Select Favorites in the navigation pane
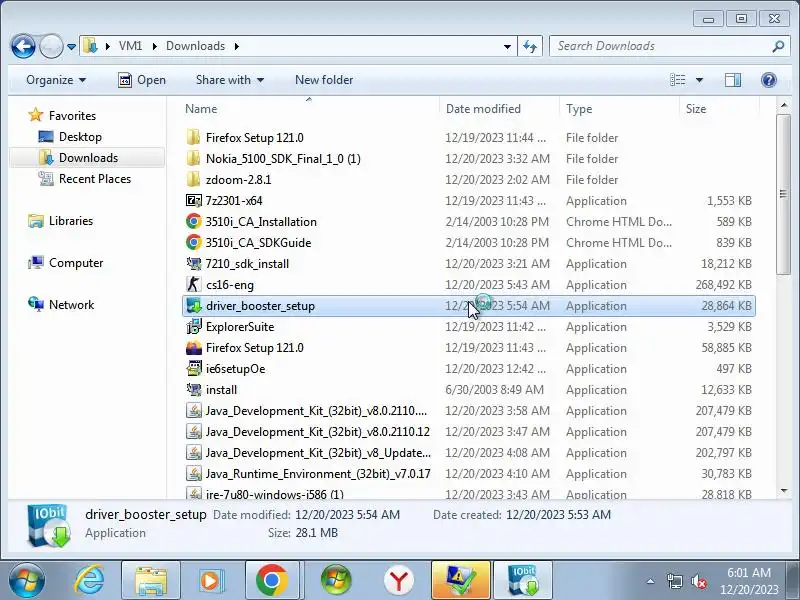The width and height of the screenshot is (800, 600). pos(72,115)
